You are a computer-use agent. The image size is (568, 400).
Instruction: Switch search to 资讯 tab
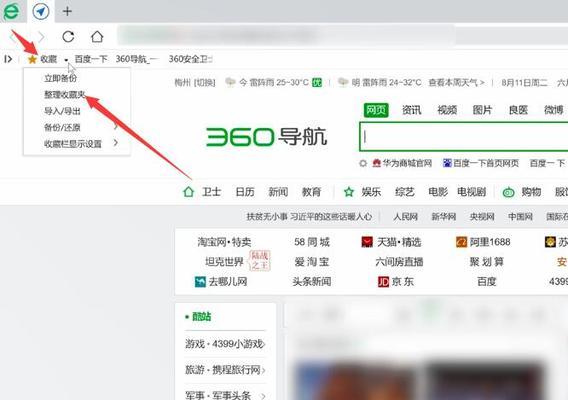(x=412, y=110)
